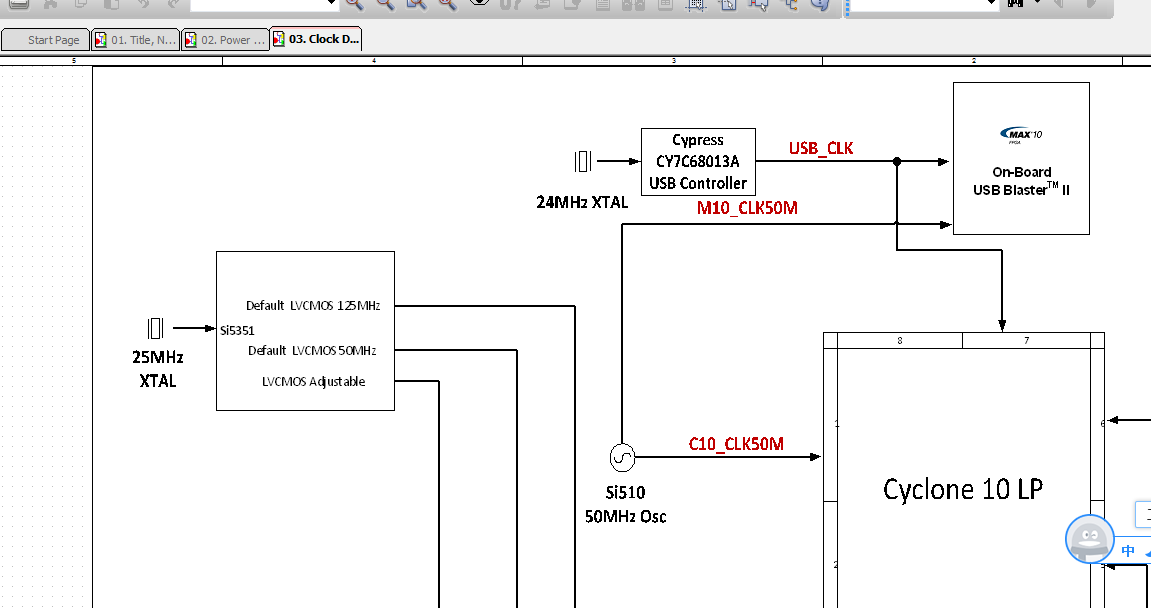Screen dimensions: 1151x608
Task: Click the 25MHz XTAL label
Action: coord(158,369)
